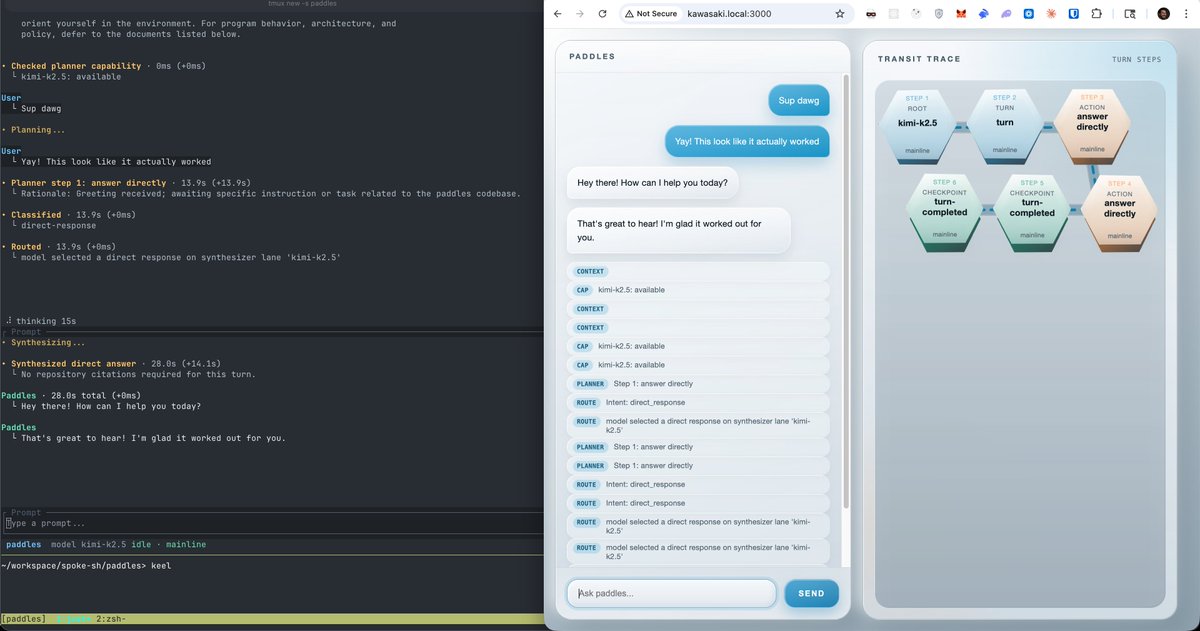
Task: Select the Step 2 TURN hexagon
Action: pyautogui.click(x=1005, y=126)
